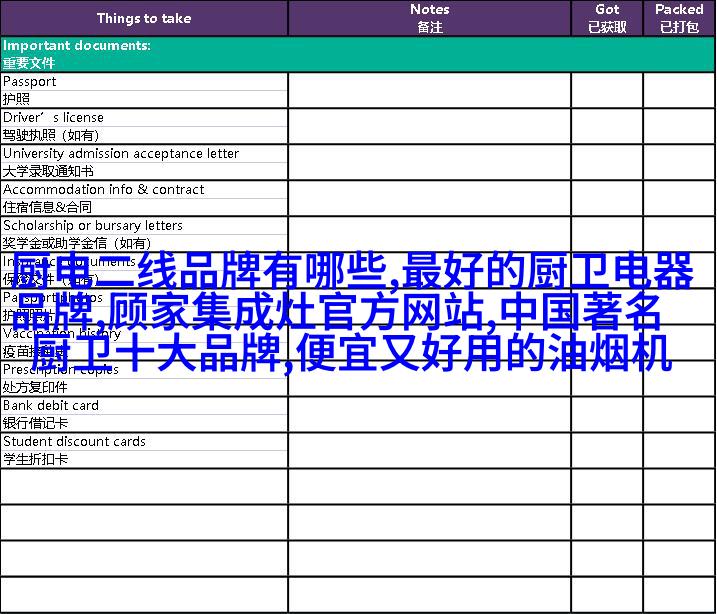Select the 'Notes 备注' header cell
This screenshot has width=717, height=614.
click(429, 18)
